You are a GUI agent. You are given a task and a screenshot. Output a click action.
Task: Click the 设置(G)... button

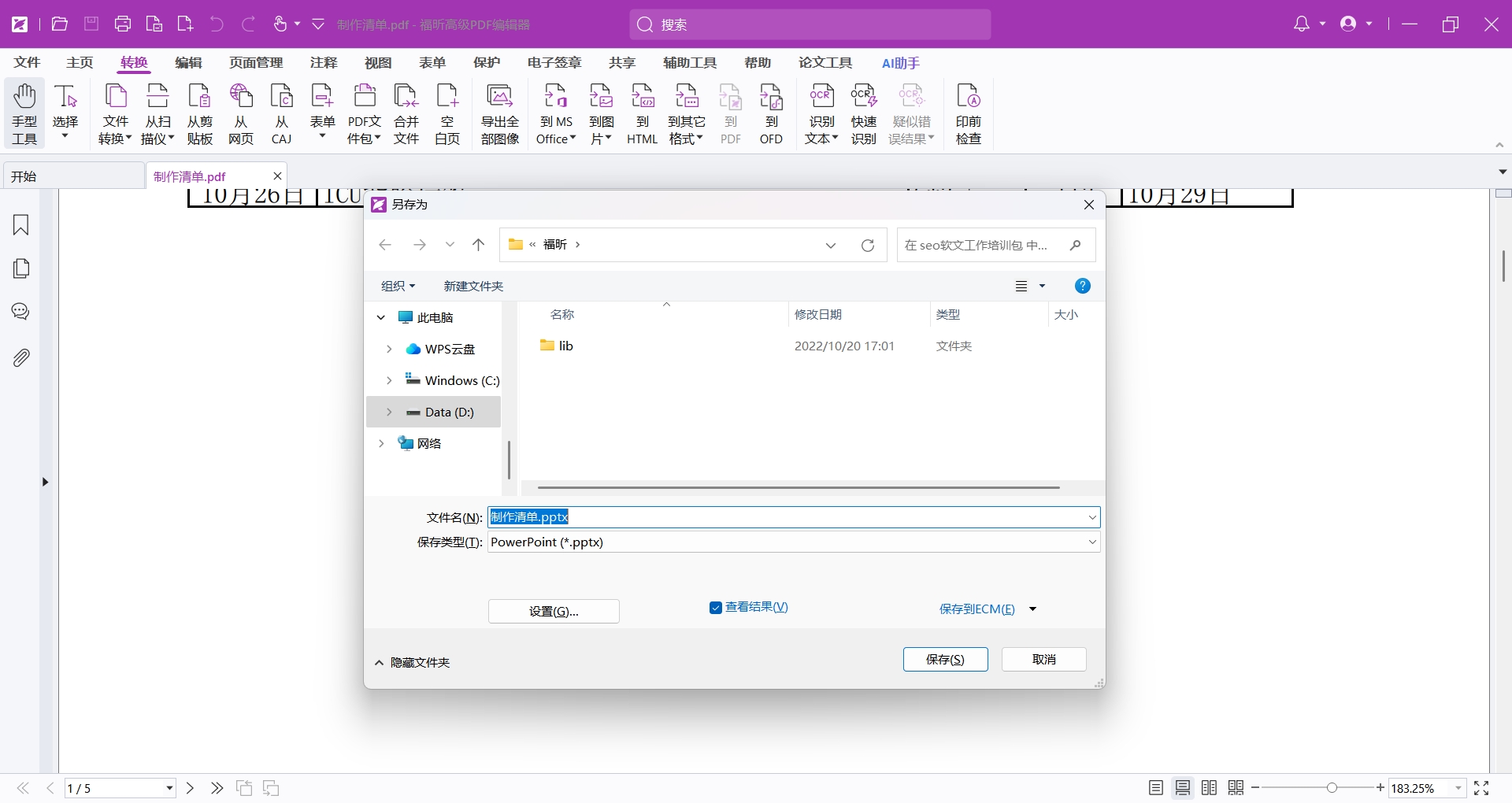[x=554, y=612]
